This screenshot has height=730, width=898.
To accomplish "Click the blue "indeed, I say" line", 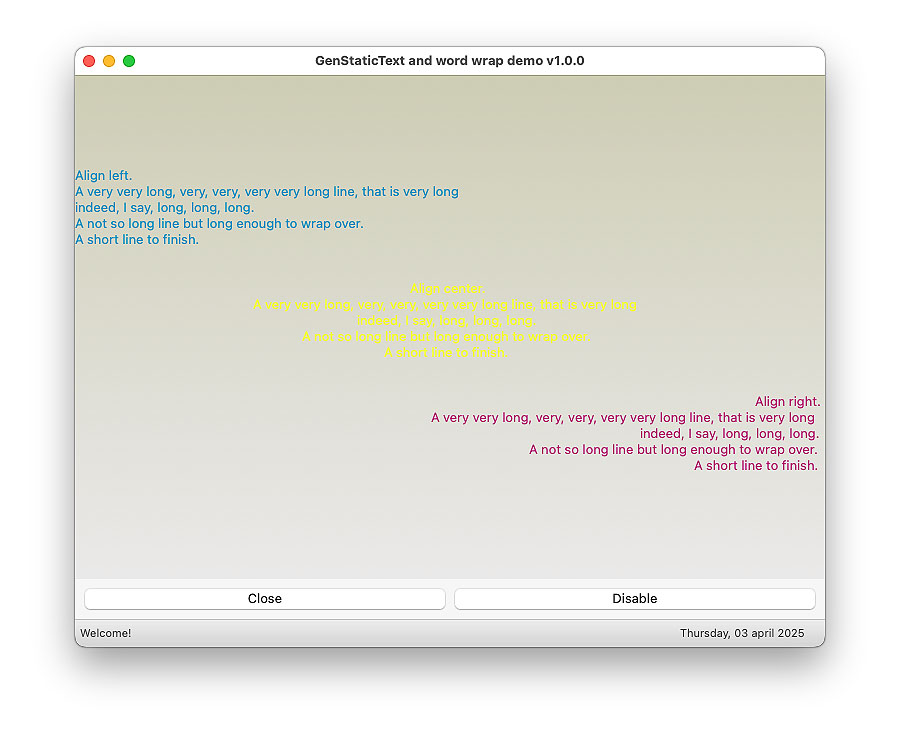I will [x=164, y=208].
